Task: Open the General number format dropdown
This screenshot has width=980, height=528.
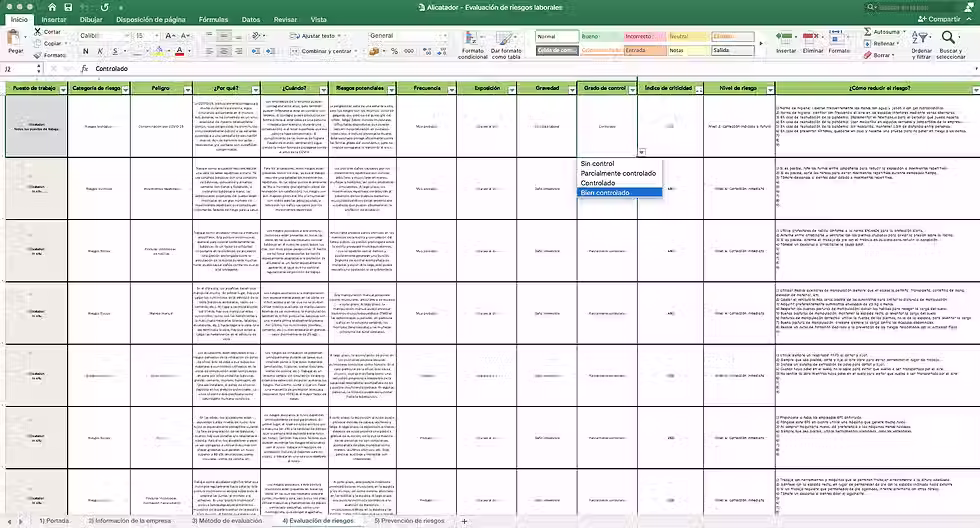Action: pyautogui.click(x=408, y=36)
